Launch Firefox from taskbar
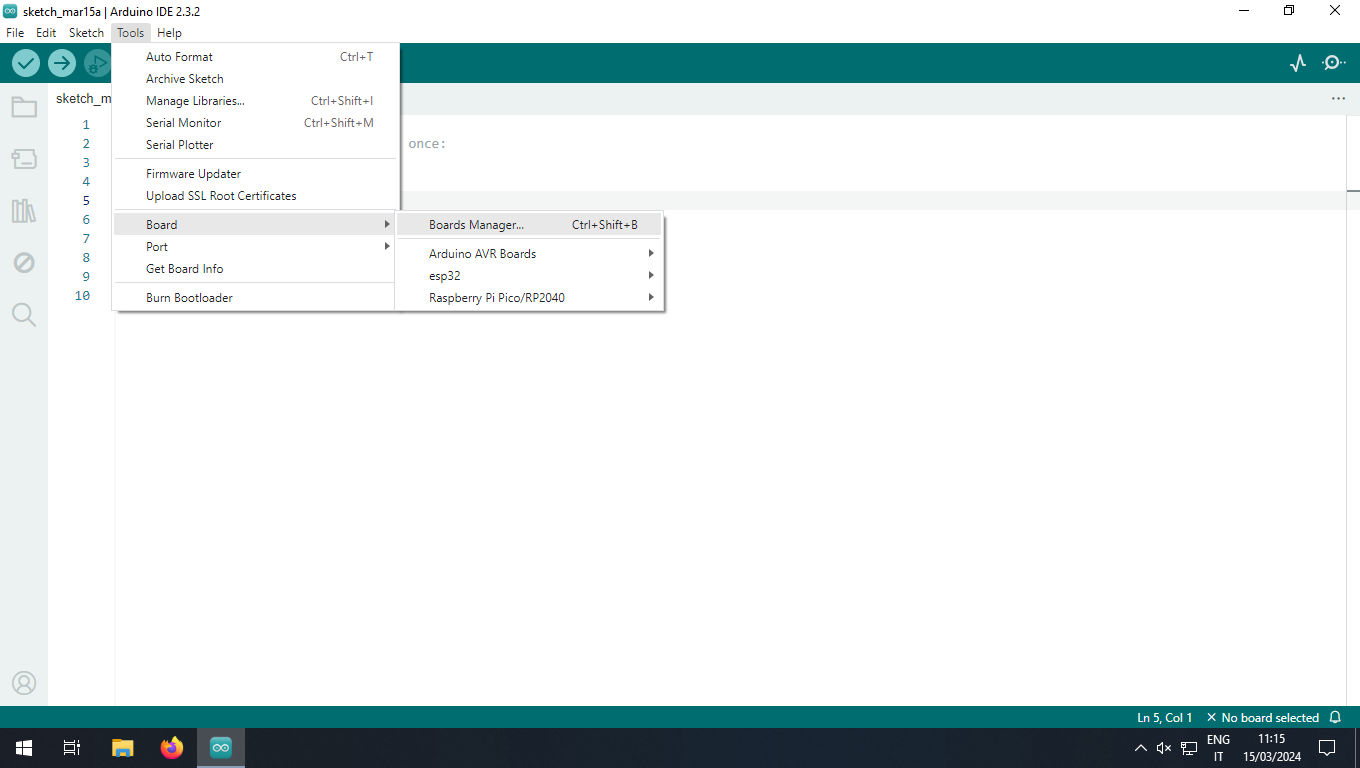The image size is (1360, 768). point(172,748)
